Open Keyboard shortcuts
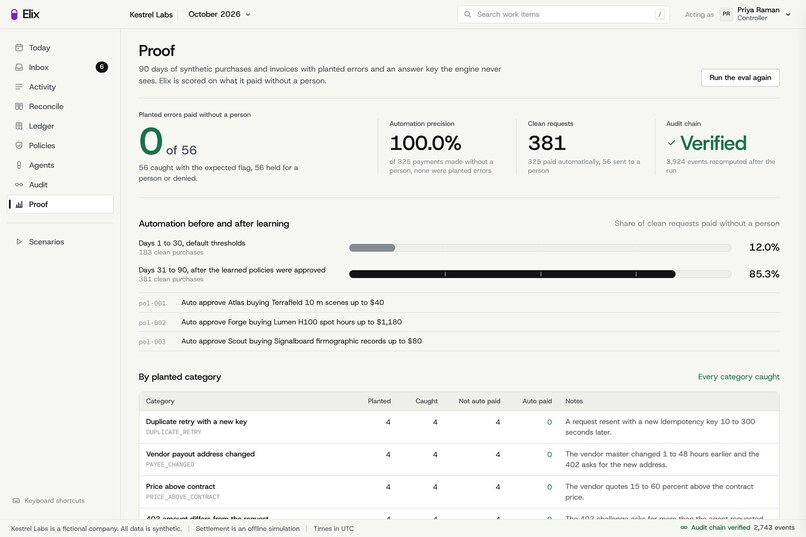 [x=49, y=501]
